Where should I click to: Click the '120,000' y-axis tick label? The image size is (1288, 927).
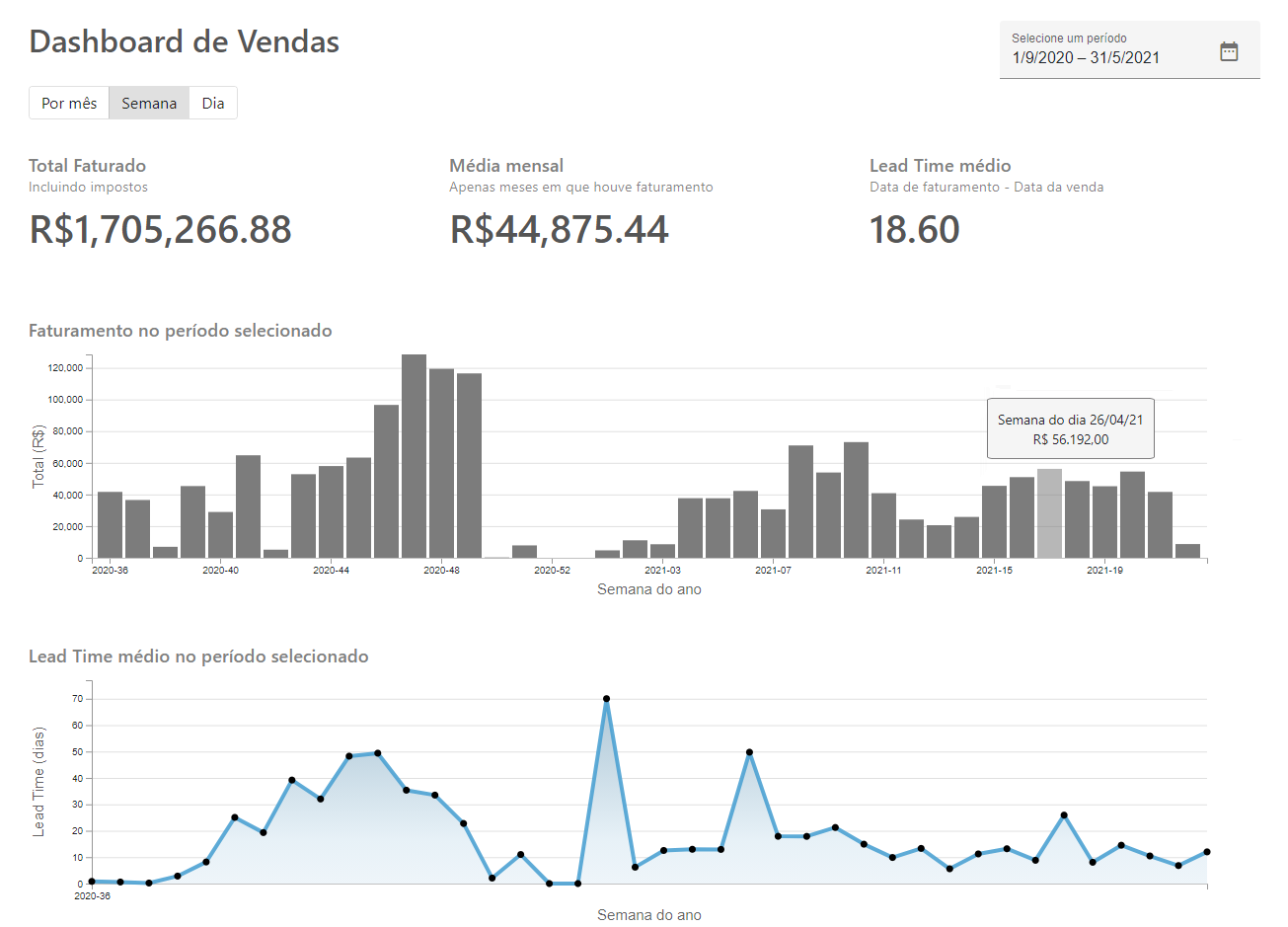click(x=65, y=368)
